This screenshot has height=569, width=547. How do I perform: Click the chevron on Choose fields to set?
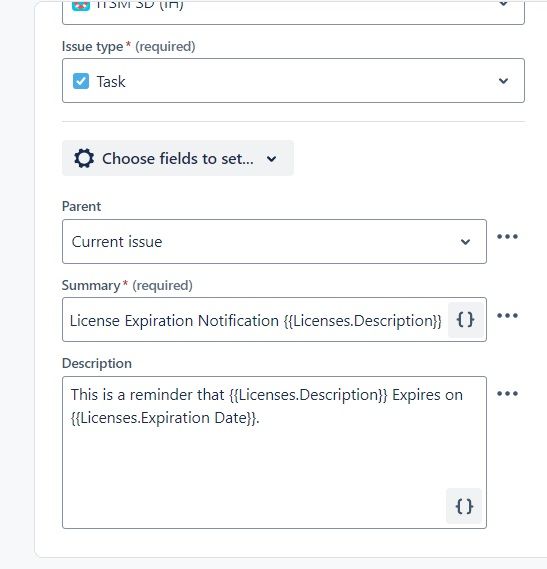click(x=272, y=159)
